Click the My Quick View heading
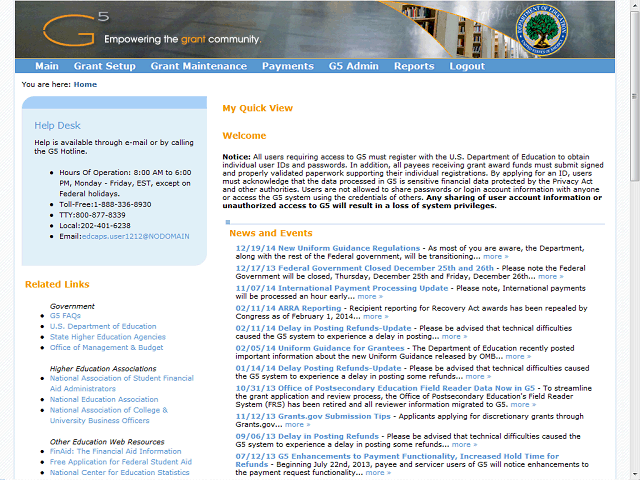Screen dimensions: 640x480 [x=258, y=108]
